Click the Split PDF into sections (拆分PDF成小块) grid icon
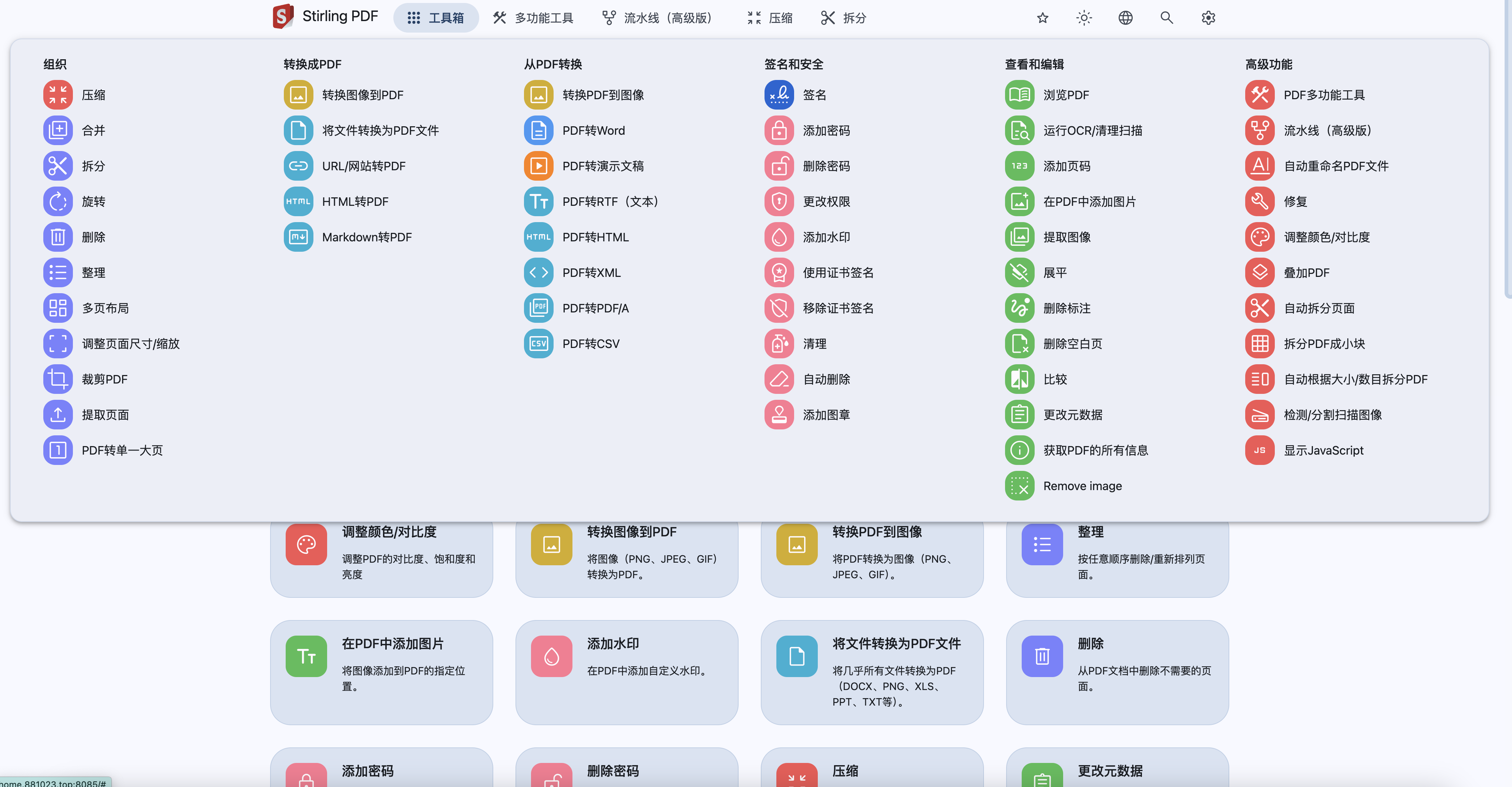 pyautogui.click(x=1260, y=344)
